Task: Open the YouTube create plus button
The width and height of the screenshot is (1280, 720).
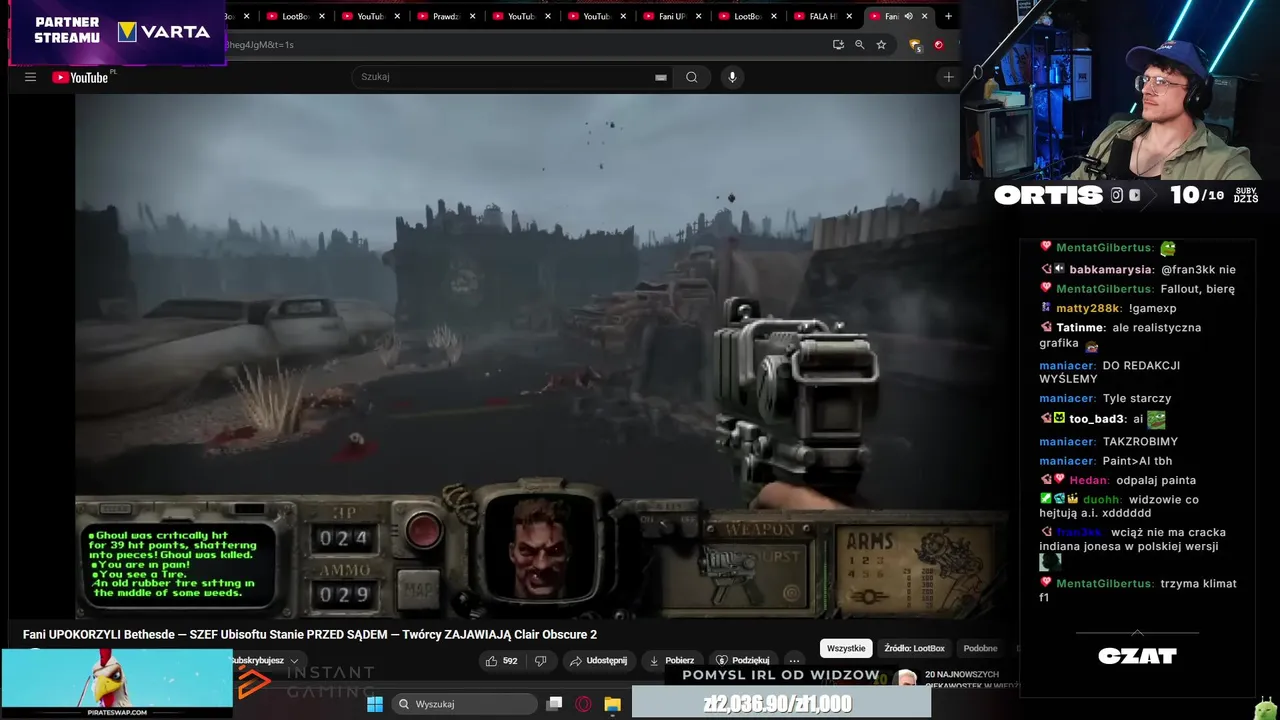Action: [x=948, y=77]
